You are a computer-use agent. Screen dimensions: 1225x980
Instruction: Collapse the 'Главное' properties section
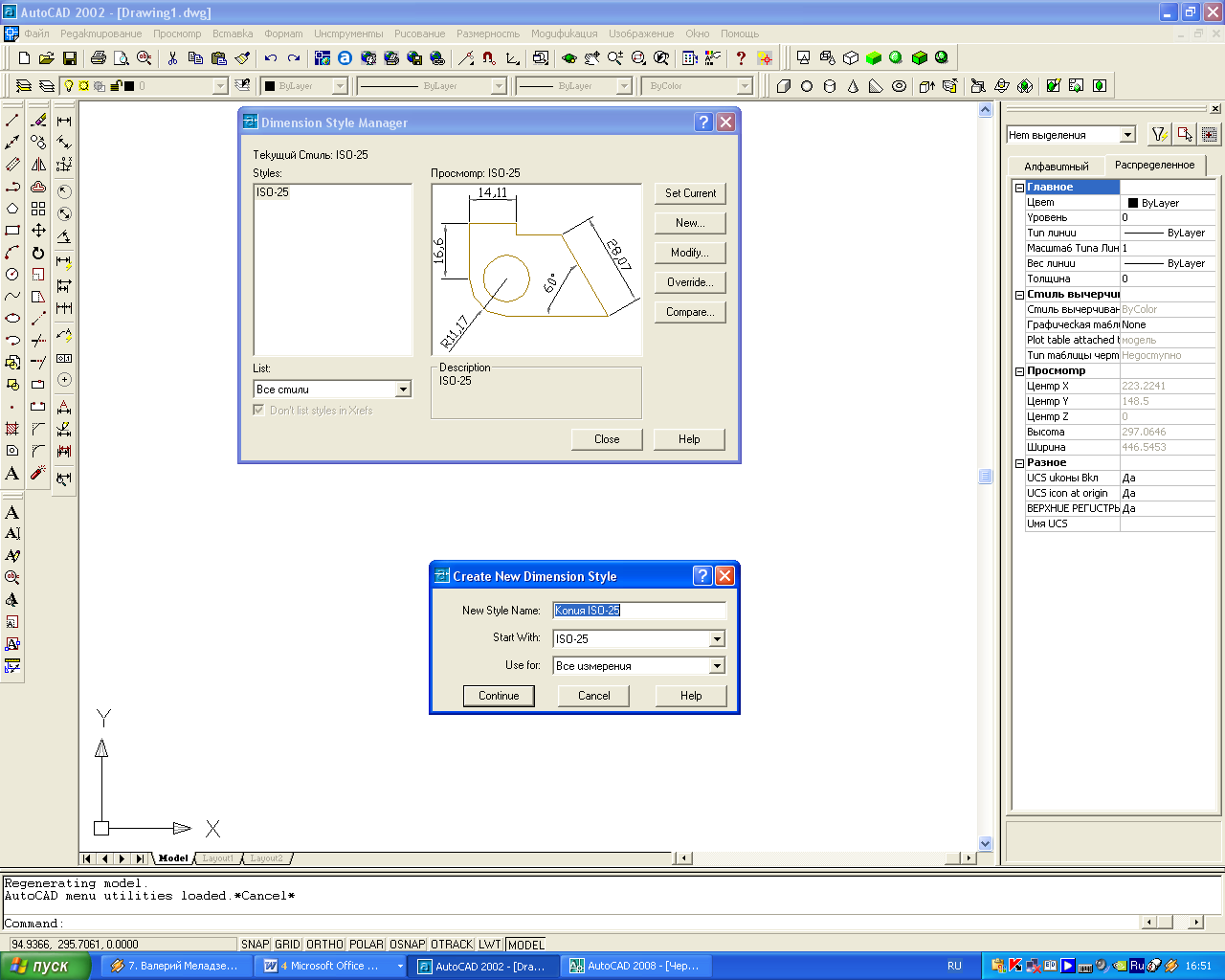coord(1019,188)
